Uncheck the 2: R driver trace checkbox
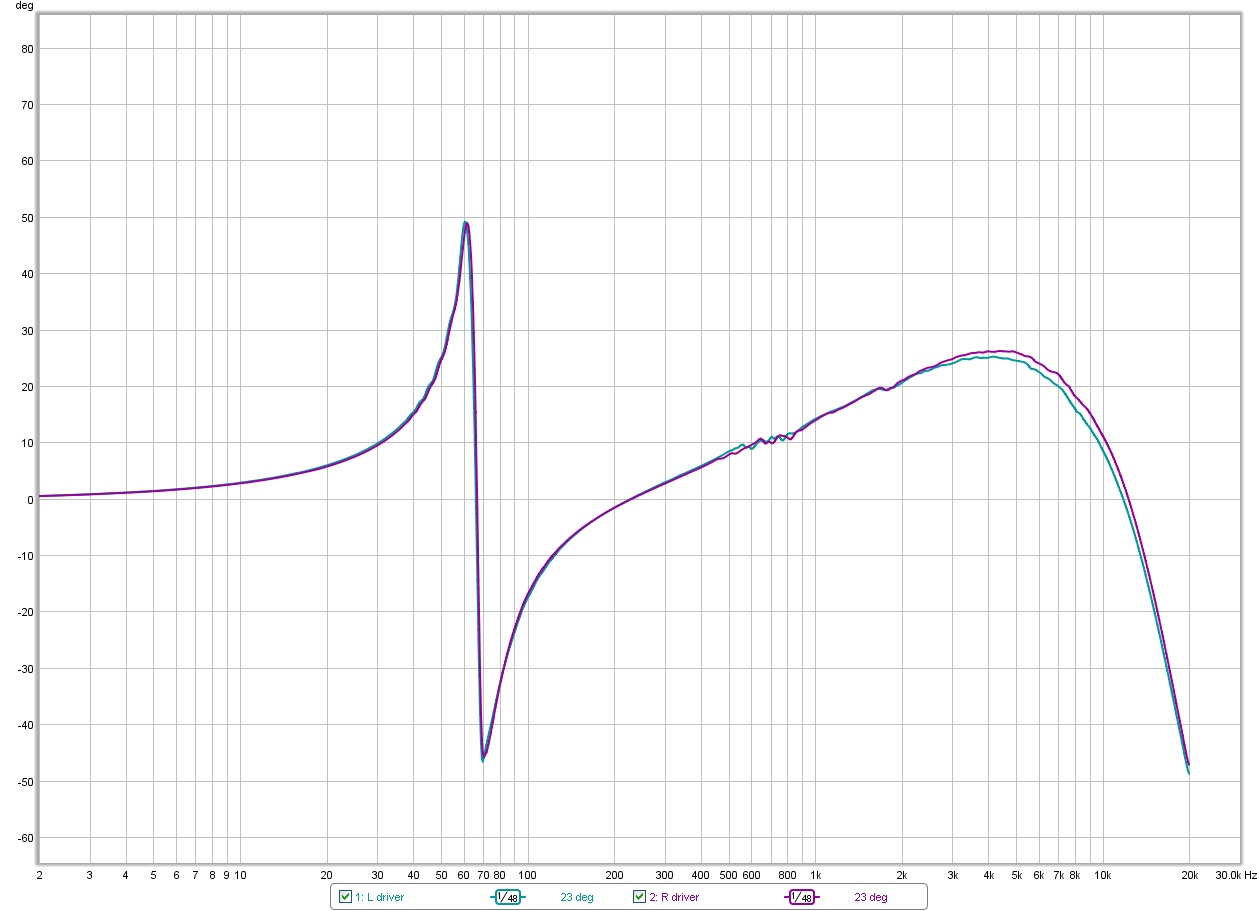 pyautogui.click(x=639, y=897)
